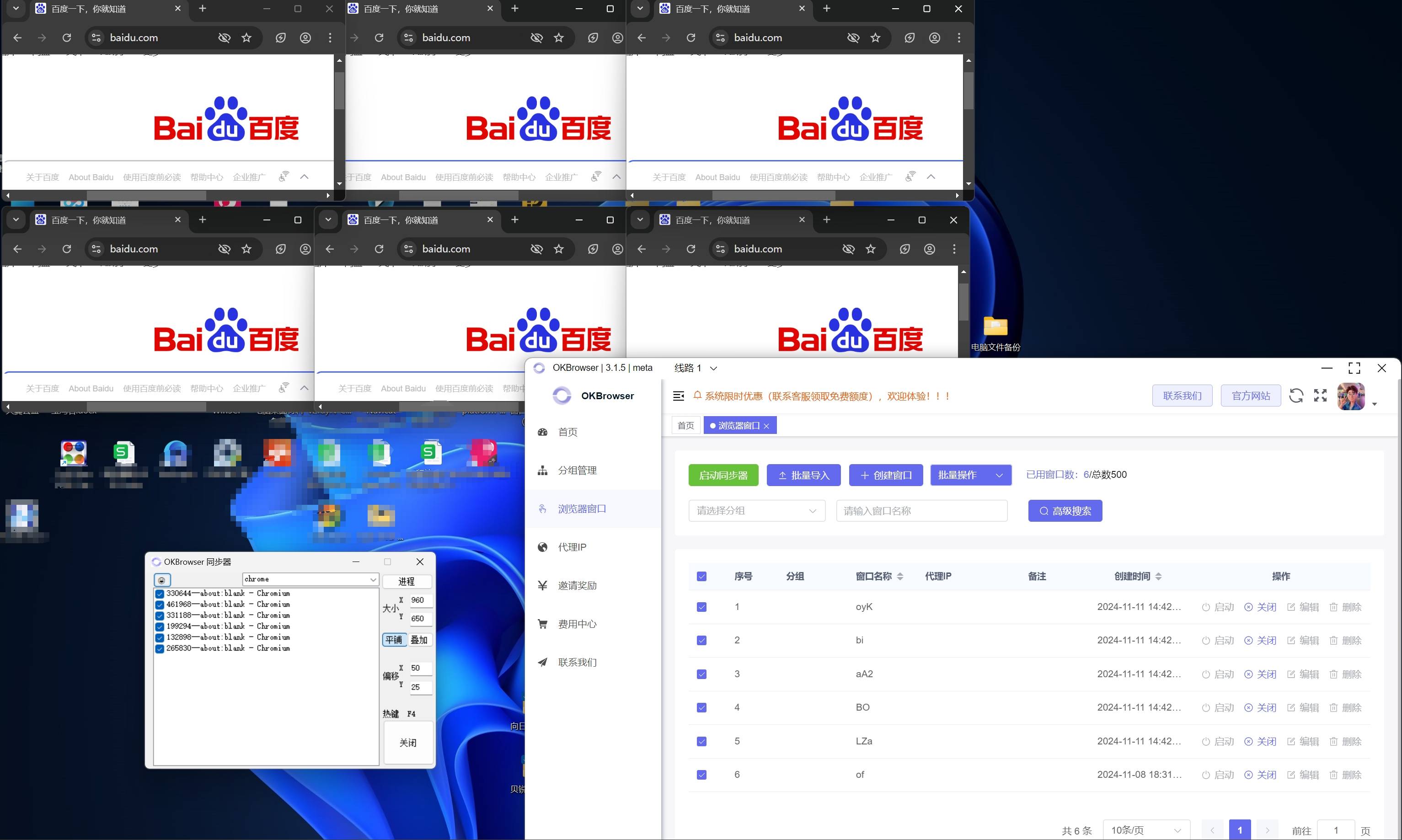Open tab search dropdown in top-right Baidu window
This screenshot has width=1402, height=840.
pyautogui.click(x=640, y=9)
